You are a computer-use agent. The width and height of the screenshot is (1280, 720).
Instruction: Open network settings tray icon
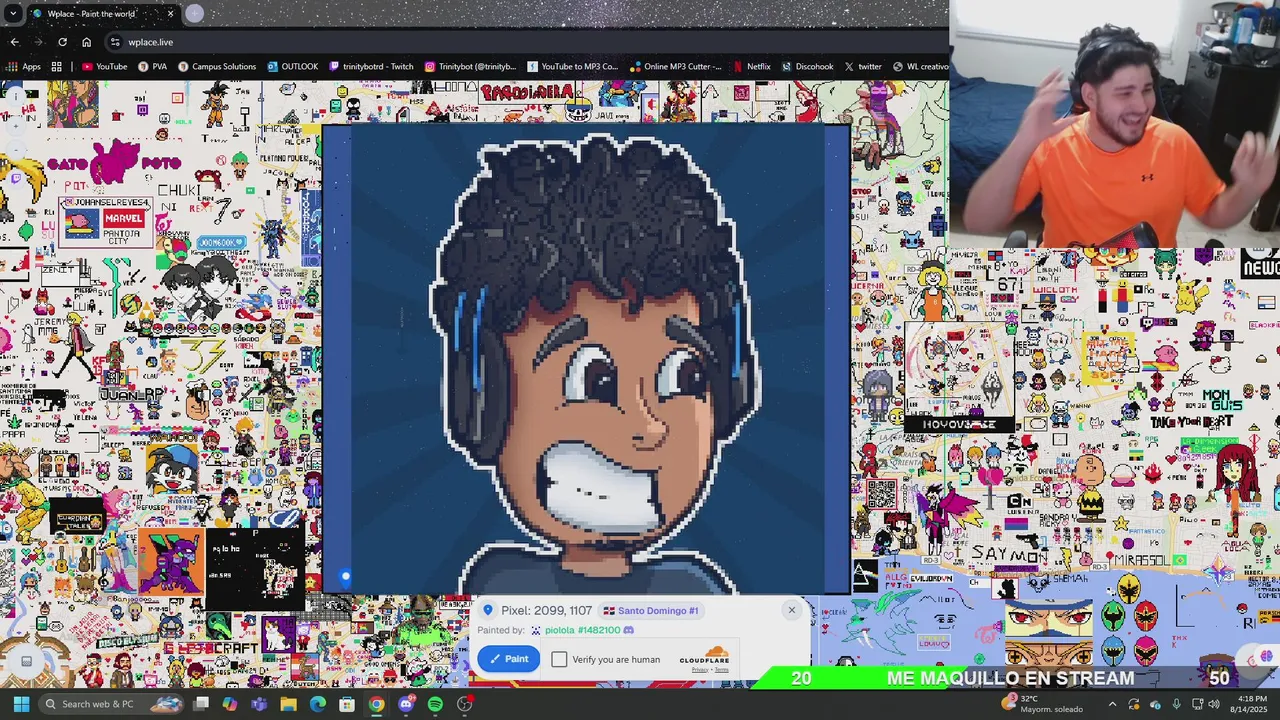1197,704
